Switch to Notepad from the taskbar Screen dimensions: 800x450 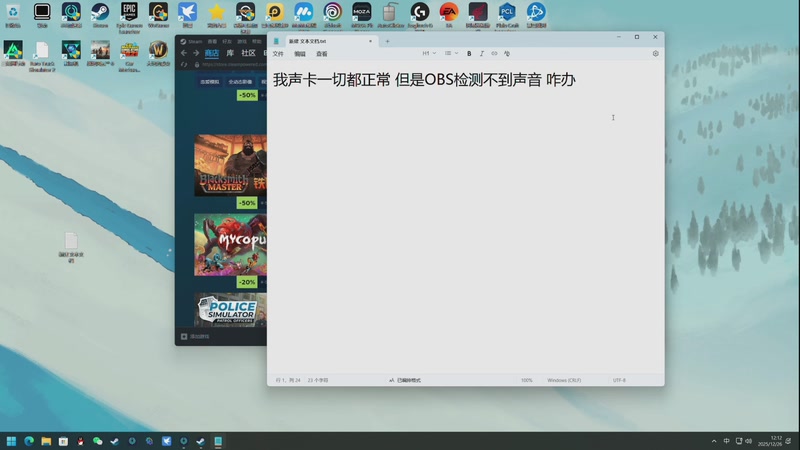[x=218, y=441]
